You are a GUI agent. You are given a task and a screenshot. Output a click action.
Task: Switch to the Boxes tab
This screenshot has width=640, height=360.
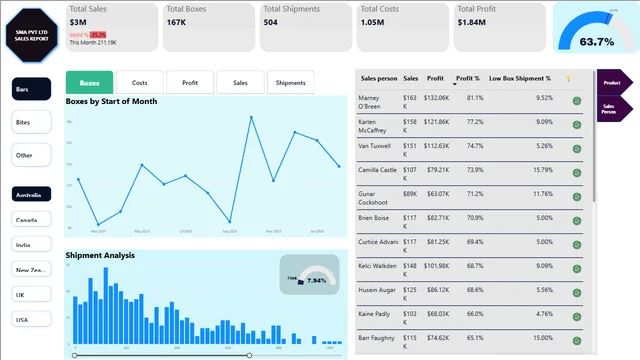pos(89,82)
